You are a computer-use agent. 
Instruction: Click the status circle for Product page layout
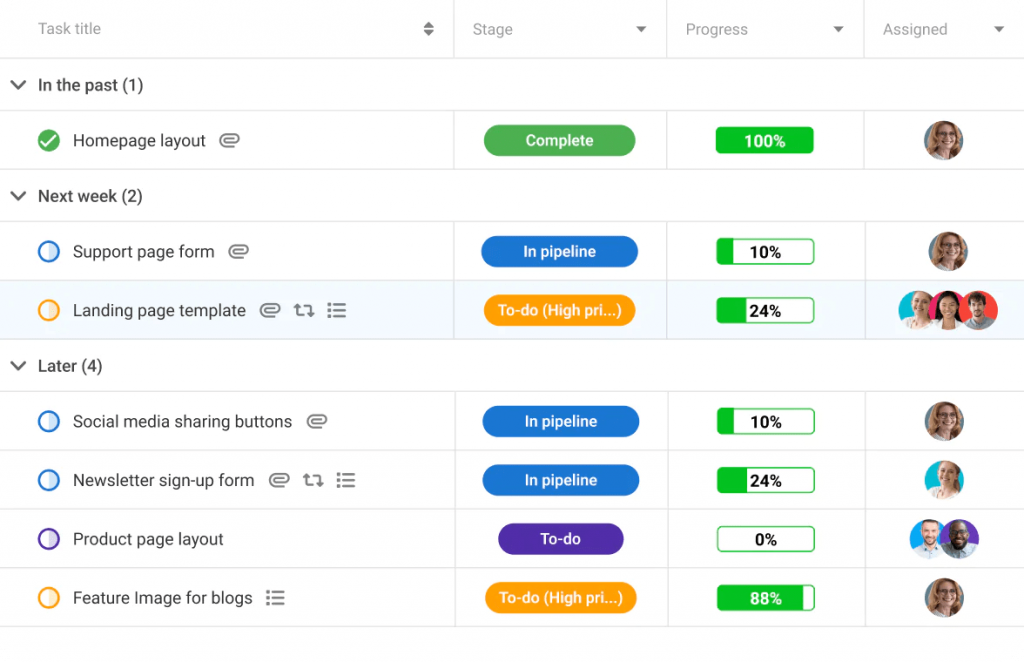click(x=48, y=538)
